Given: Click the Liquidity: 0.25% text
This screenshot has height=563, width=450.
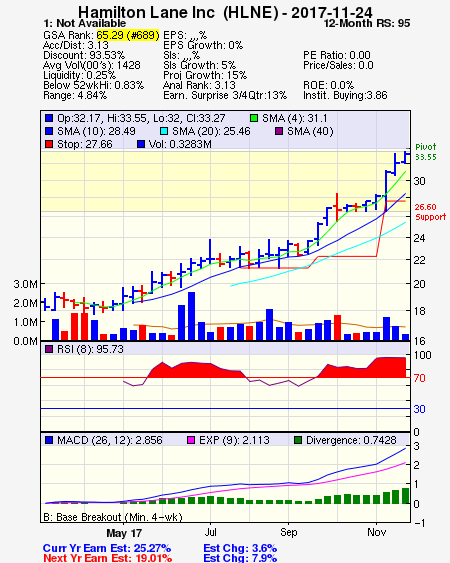Looking at the screenshot, I should pos(79,75).
